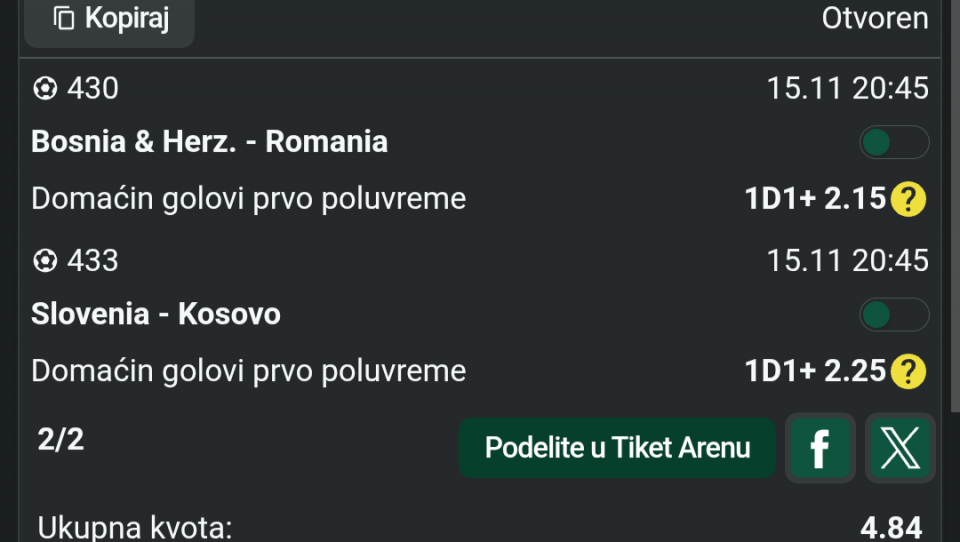
Task: Click the total odds value 4.84
Action: pyautogui.click(x=891, y=527)
